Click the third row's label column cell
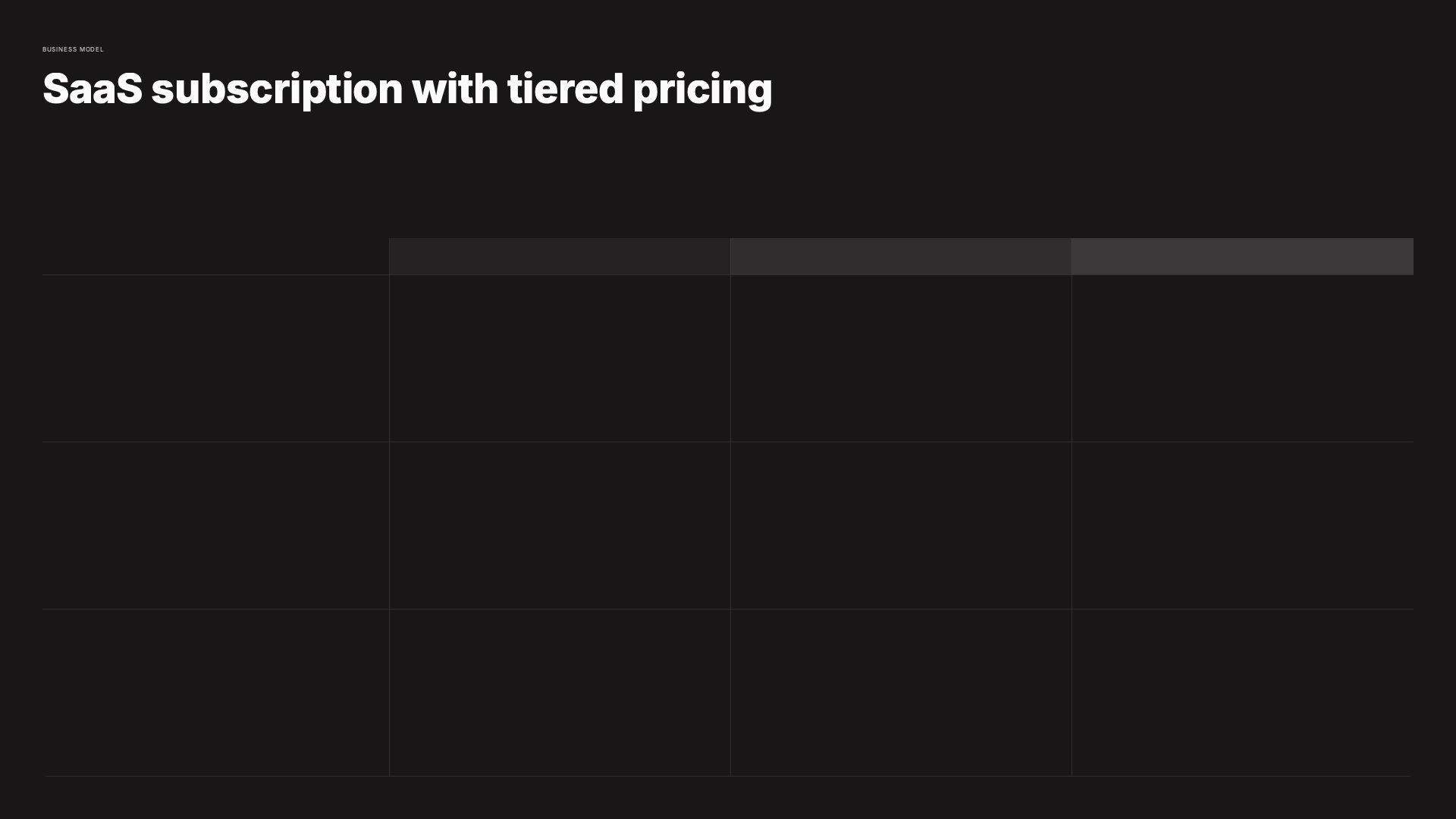This screenshot has height=819, width=1456. (x=215, y=692)
